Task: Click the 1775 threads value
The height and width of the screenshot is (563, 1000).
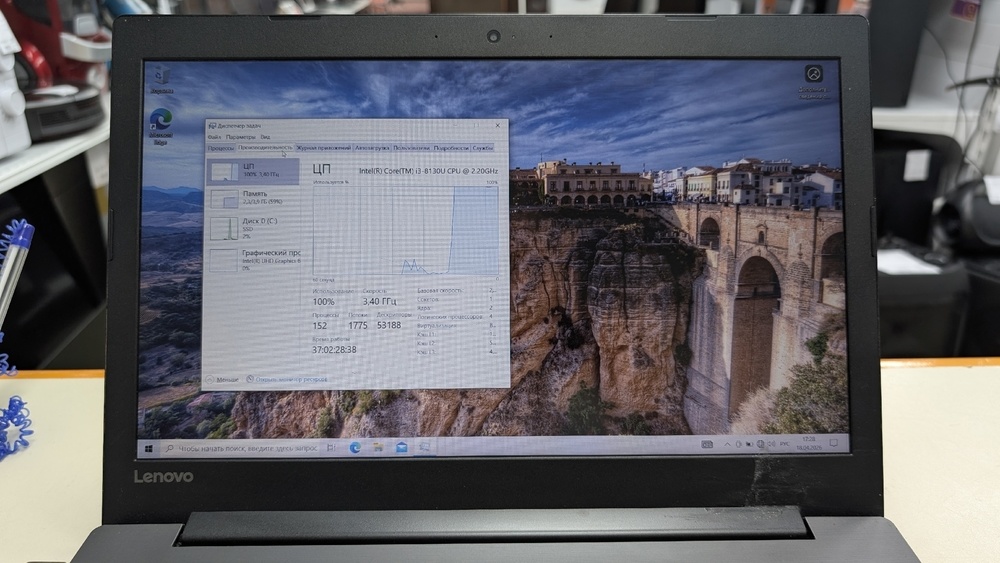Action: [358, 326]
